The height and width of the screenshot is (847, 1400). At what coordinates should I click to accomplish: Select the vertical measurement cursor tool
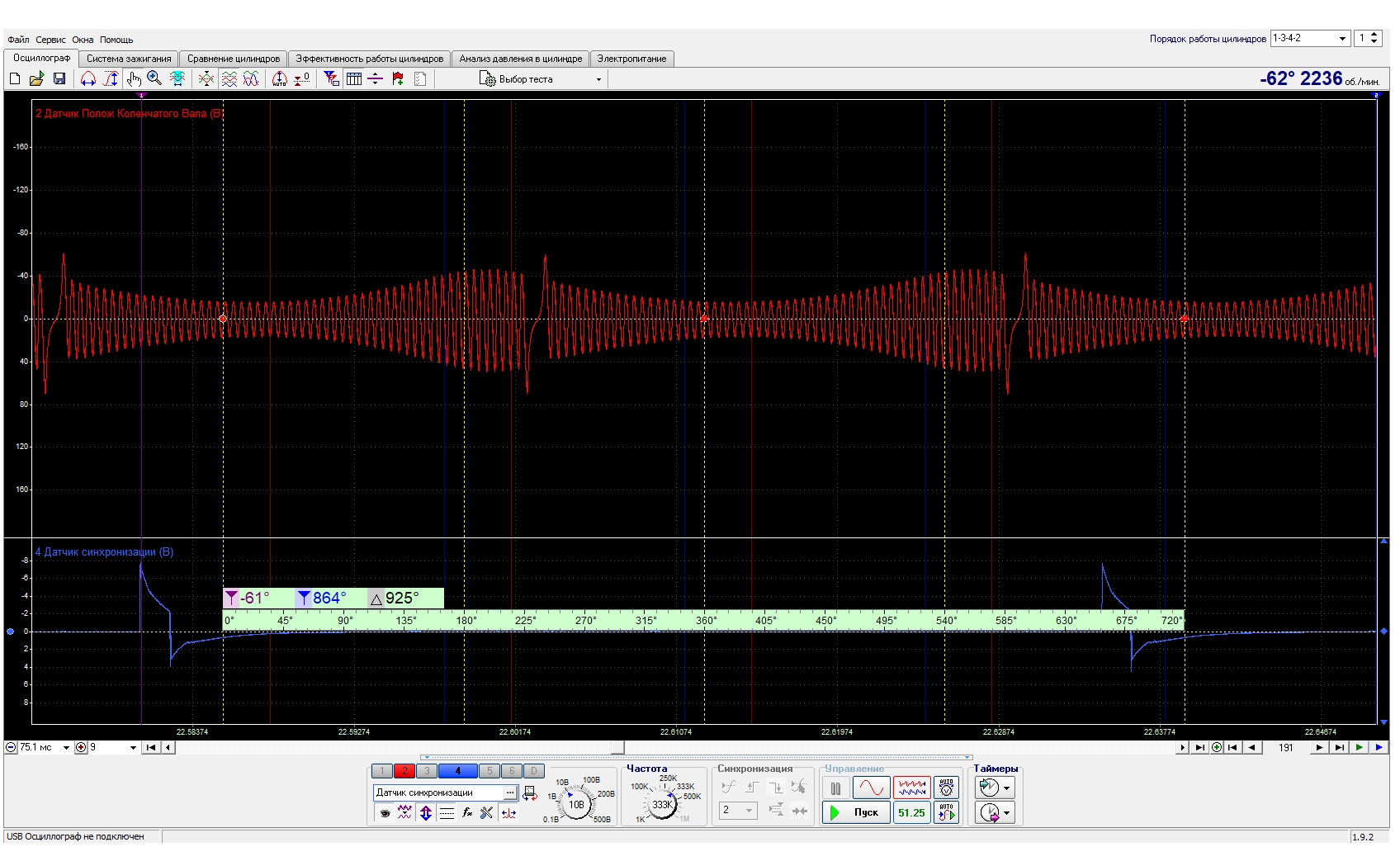pos(111,78)
